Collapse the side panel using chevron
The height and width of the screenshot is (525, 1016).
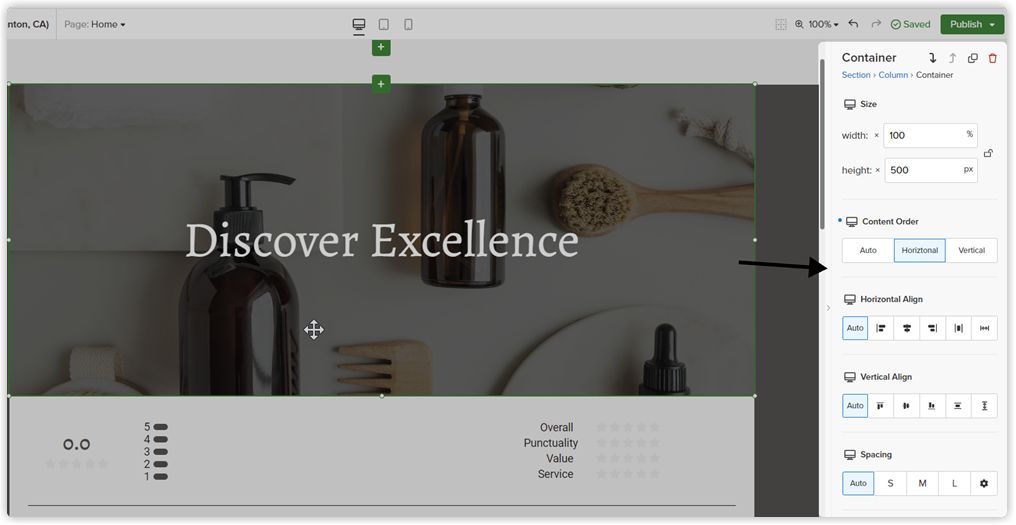point(828,308)
